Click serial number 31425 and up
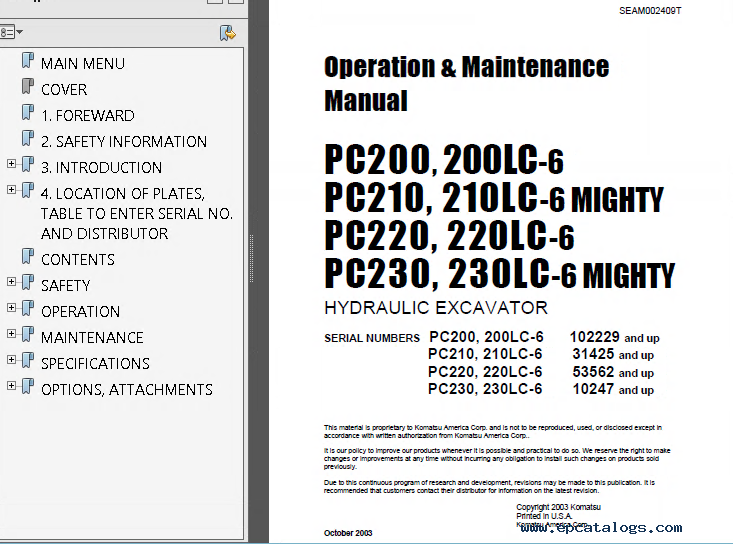 [x=613, y=355]
